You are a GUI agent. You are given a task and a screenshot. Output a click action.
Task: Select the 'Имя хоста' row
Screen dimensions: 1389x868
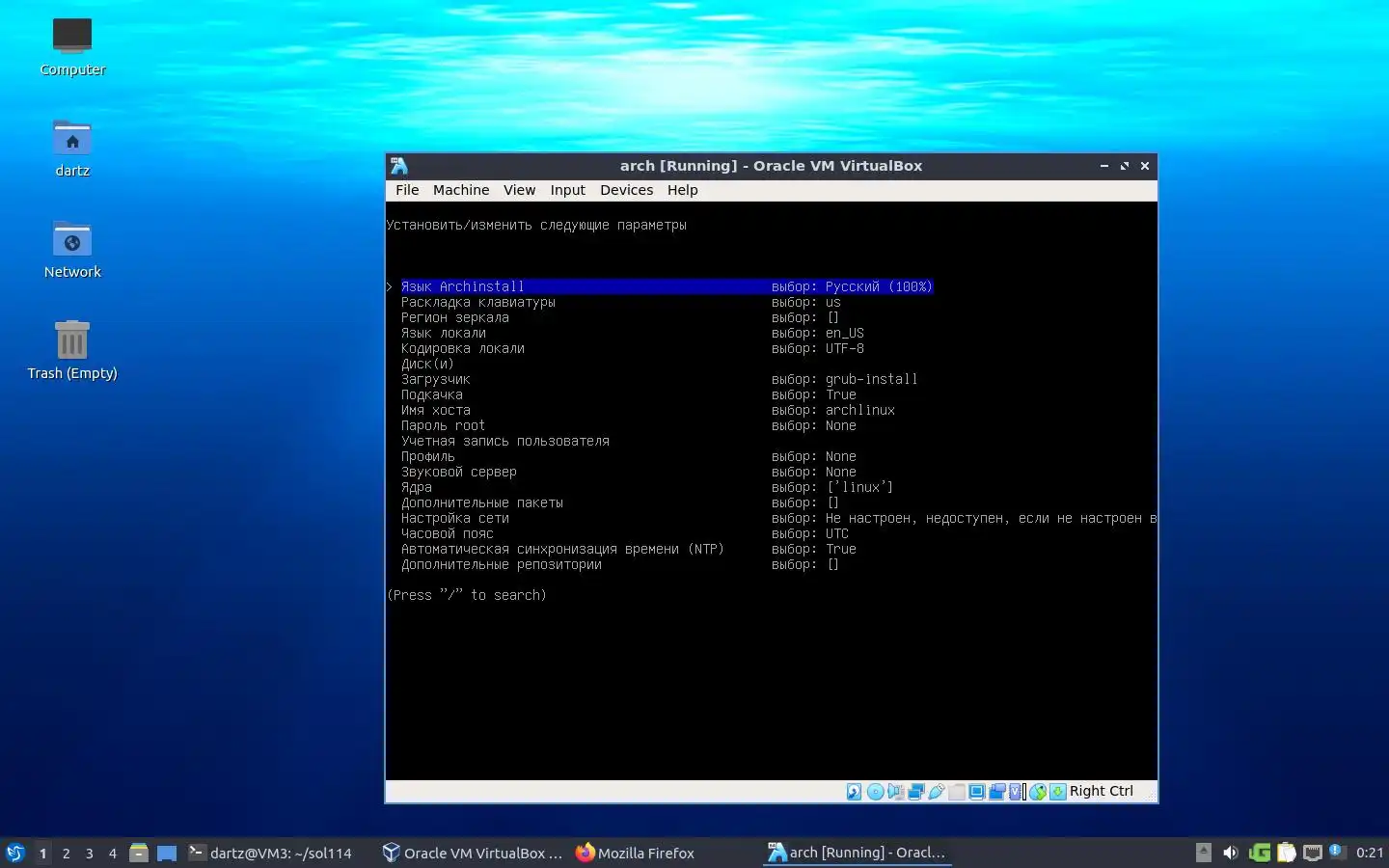(x=648, y=410)
